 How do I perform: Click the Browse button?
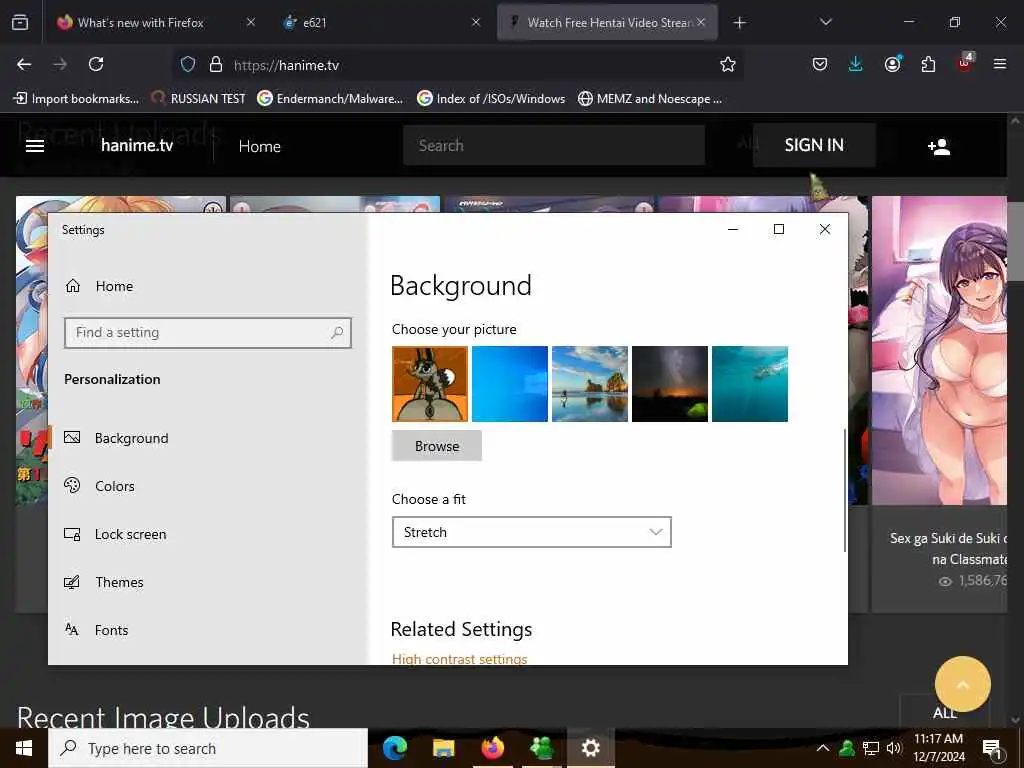coord(437,446)
